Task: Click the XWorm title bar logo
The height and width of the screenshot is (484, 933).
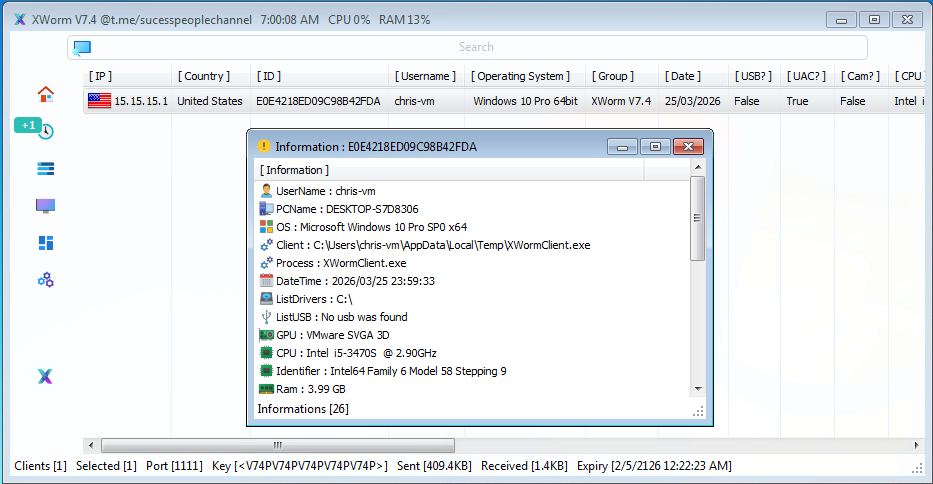Action: point(20,20)
